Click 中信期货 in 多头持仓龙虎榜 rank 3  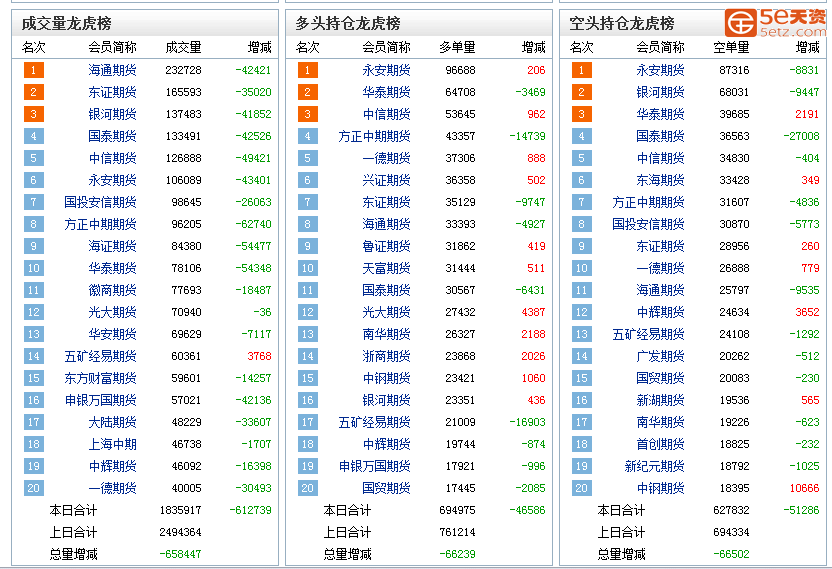click(386, 114)
